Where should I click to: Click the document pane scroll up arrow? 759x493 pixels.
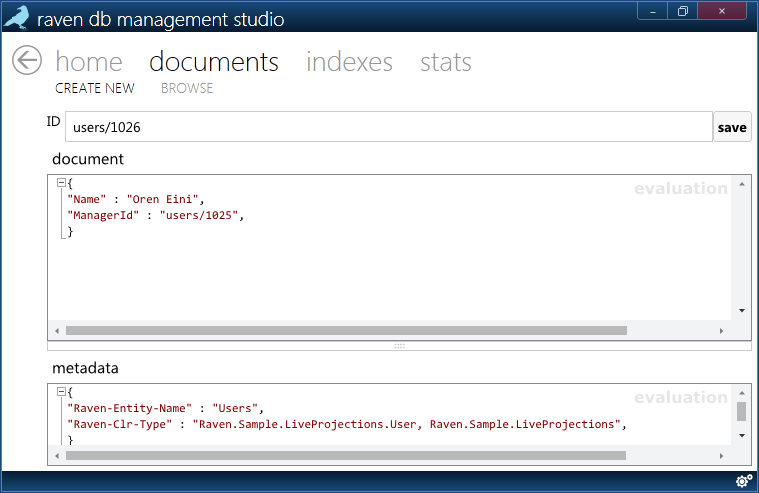(x=742, y=184)
